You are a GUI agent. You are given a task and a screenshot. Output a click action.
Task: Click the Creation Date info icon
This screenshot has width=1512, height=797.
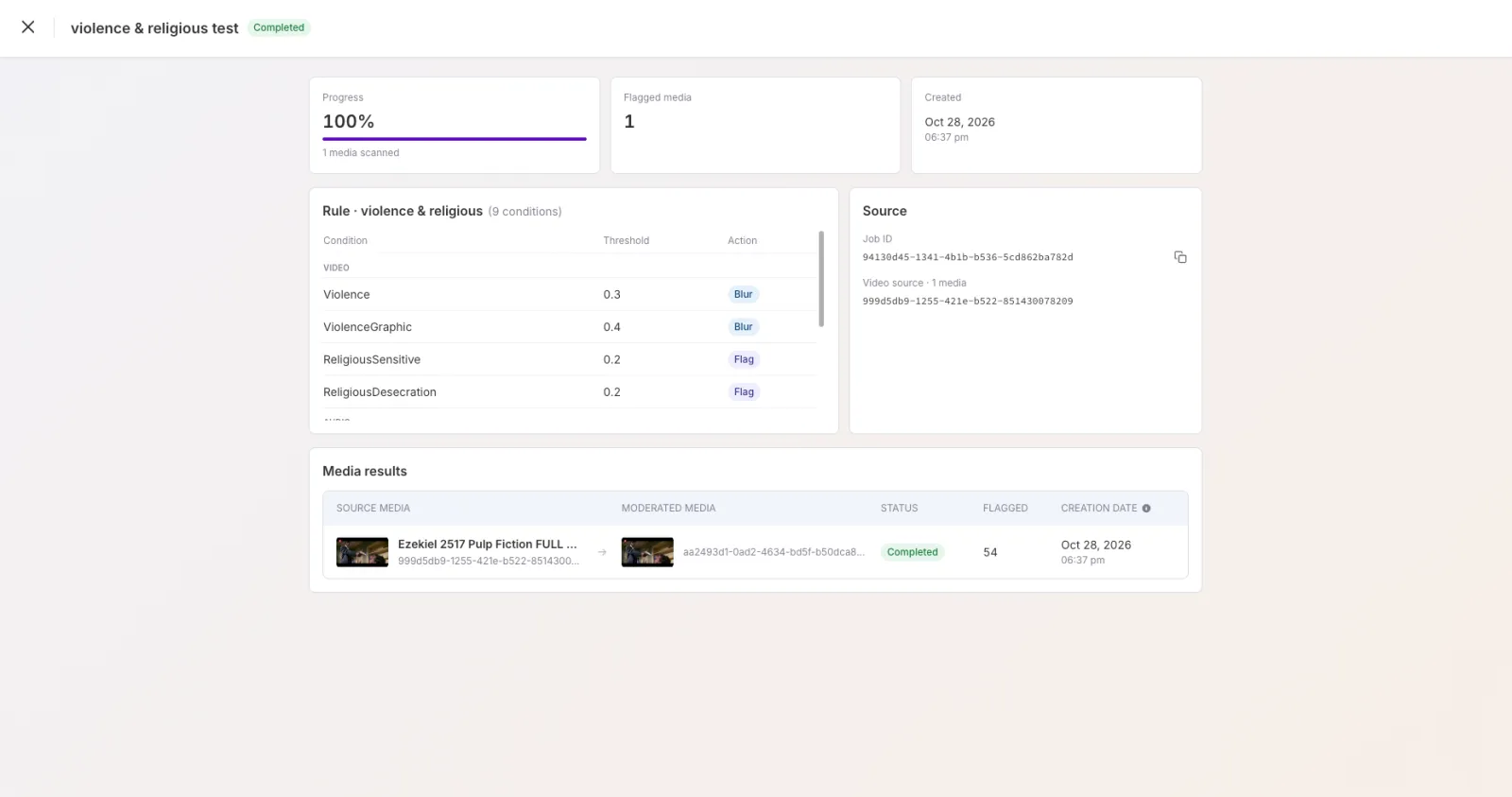[x=1146, y=509]
